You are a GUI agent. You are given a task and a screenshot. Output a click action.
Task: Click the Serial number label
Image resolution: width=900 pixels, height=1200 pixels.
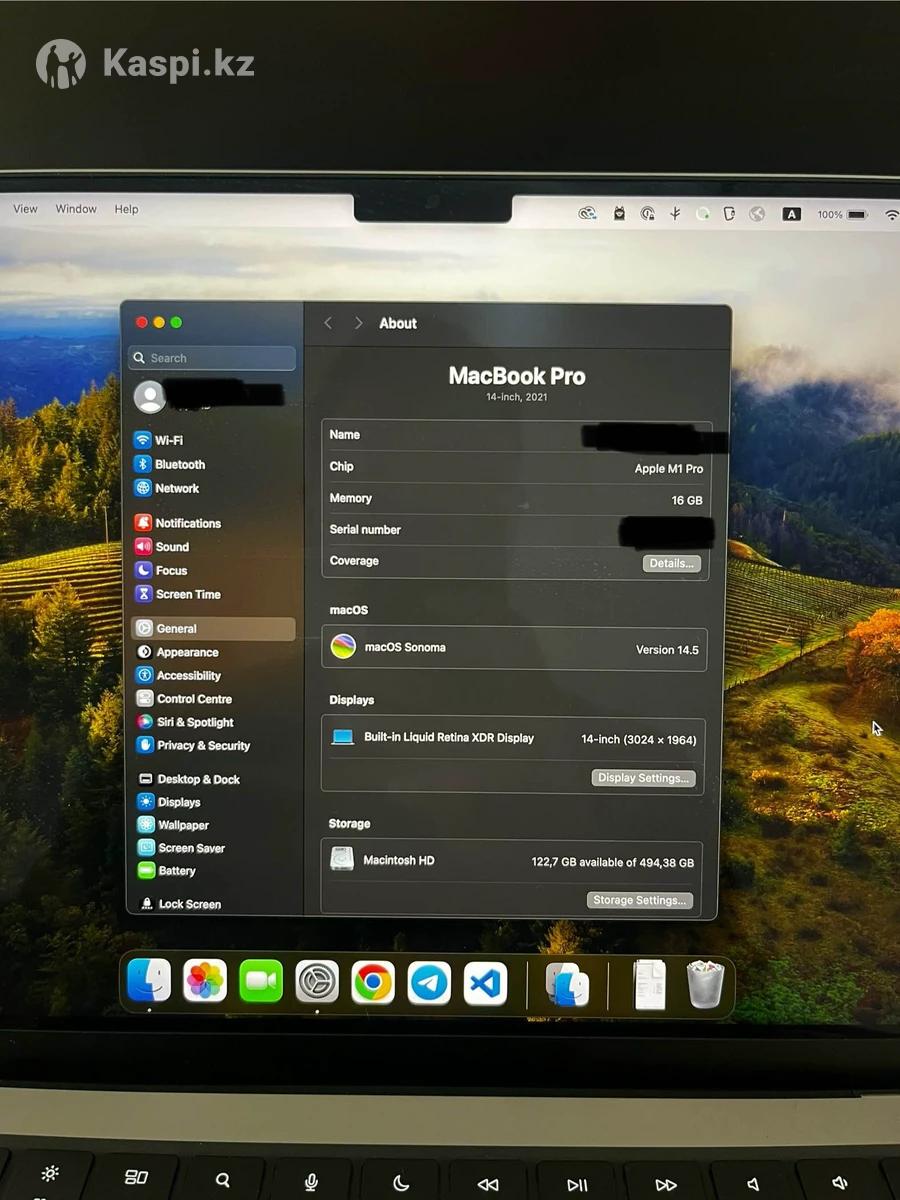click(x=365, y=530)
